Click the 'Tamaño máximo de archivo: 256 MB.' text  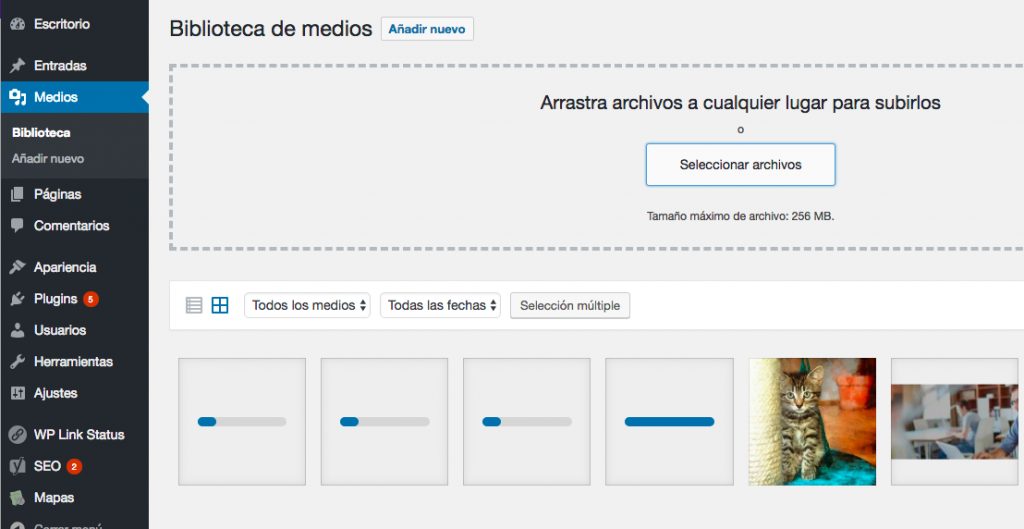[741, 216]
